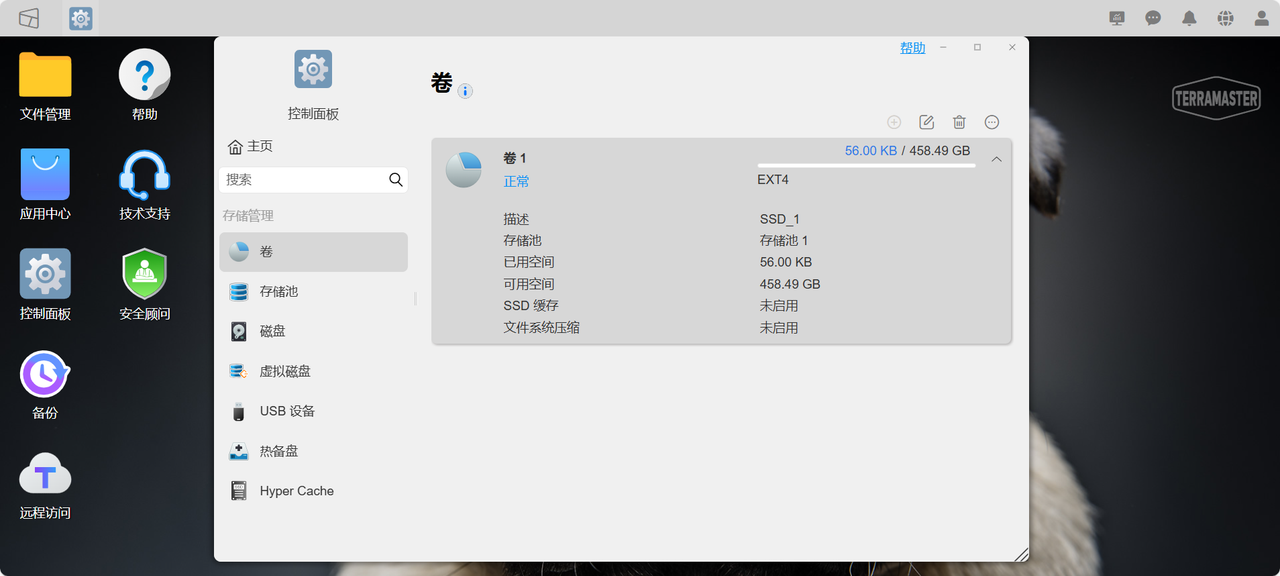This screenshot has width=1280, height=576.
Task: Click the SSD_1 description value
Action: click(x=780, y=219)
